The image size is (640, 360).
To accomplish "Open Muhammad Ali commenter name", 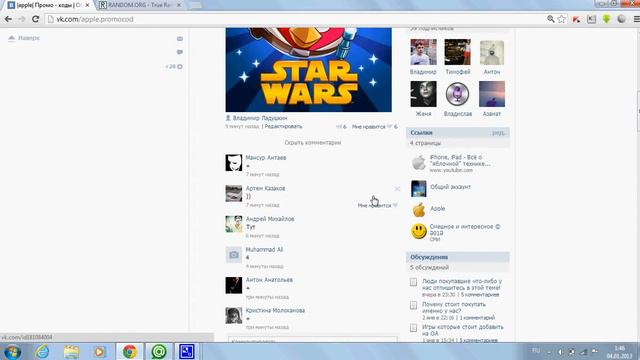I will (x=264, y=249).
